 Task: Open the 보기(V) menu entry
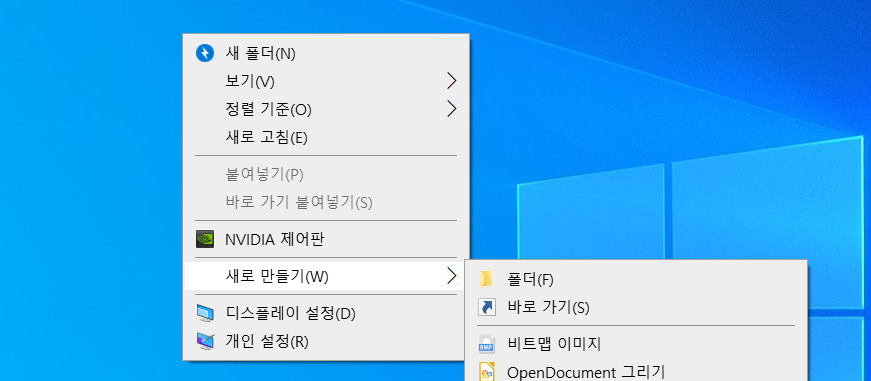[x=326, y=81]
